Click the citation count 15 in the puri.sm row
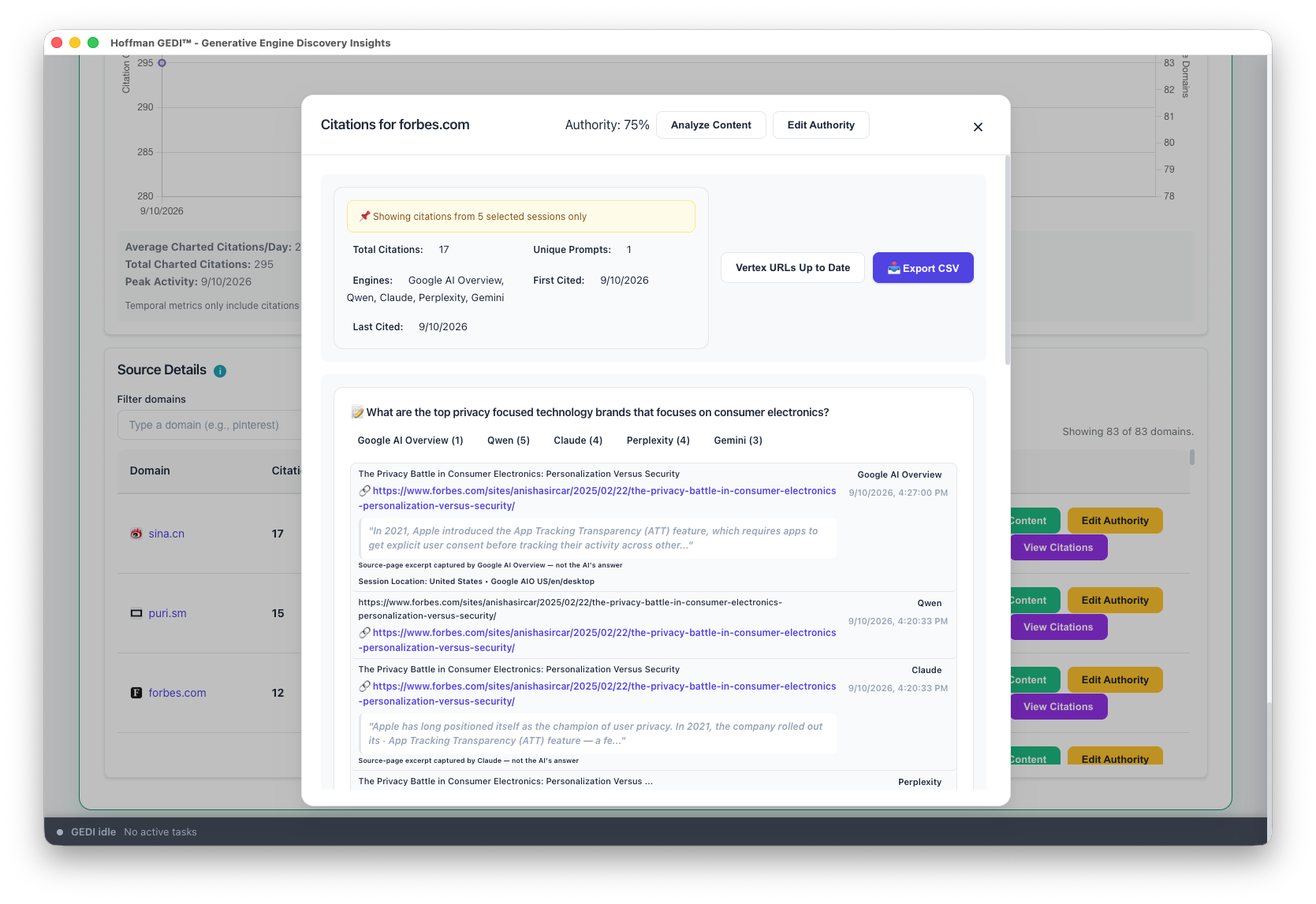 coord(278,613)
